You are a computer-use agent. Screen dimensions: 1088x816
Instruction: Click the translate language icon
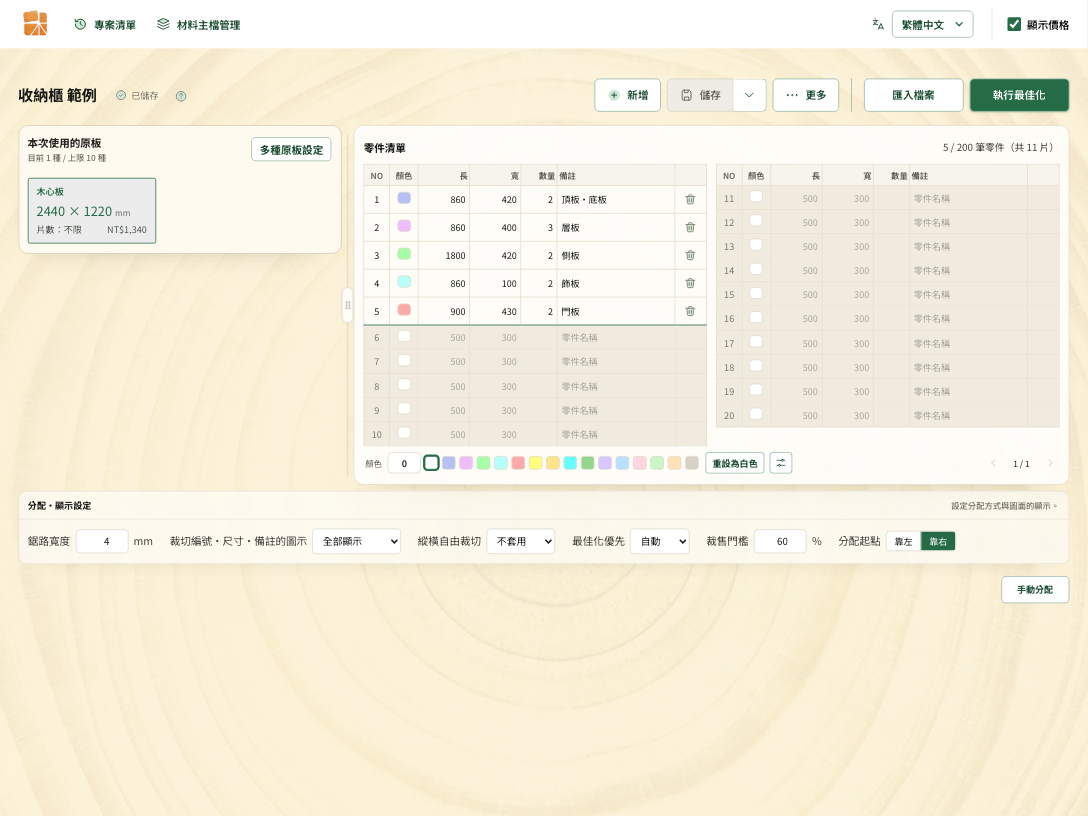tap(878, 24)
